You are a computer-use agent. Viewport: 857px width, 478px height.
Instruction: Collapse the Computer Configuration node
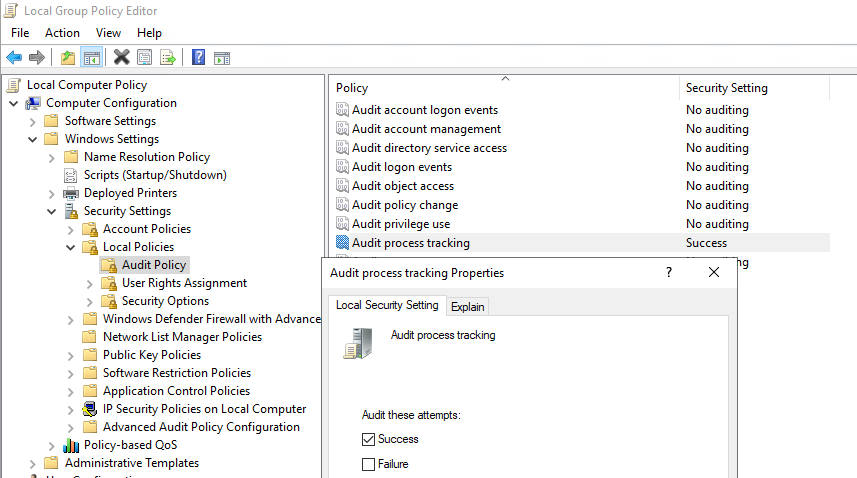tap(14, 103)
